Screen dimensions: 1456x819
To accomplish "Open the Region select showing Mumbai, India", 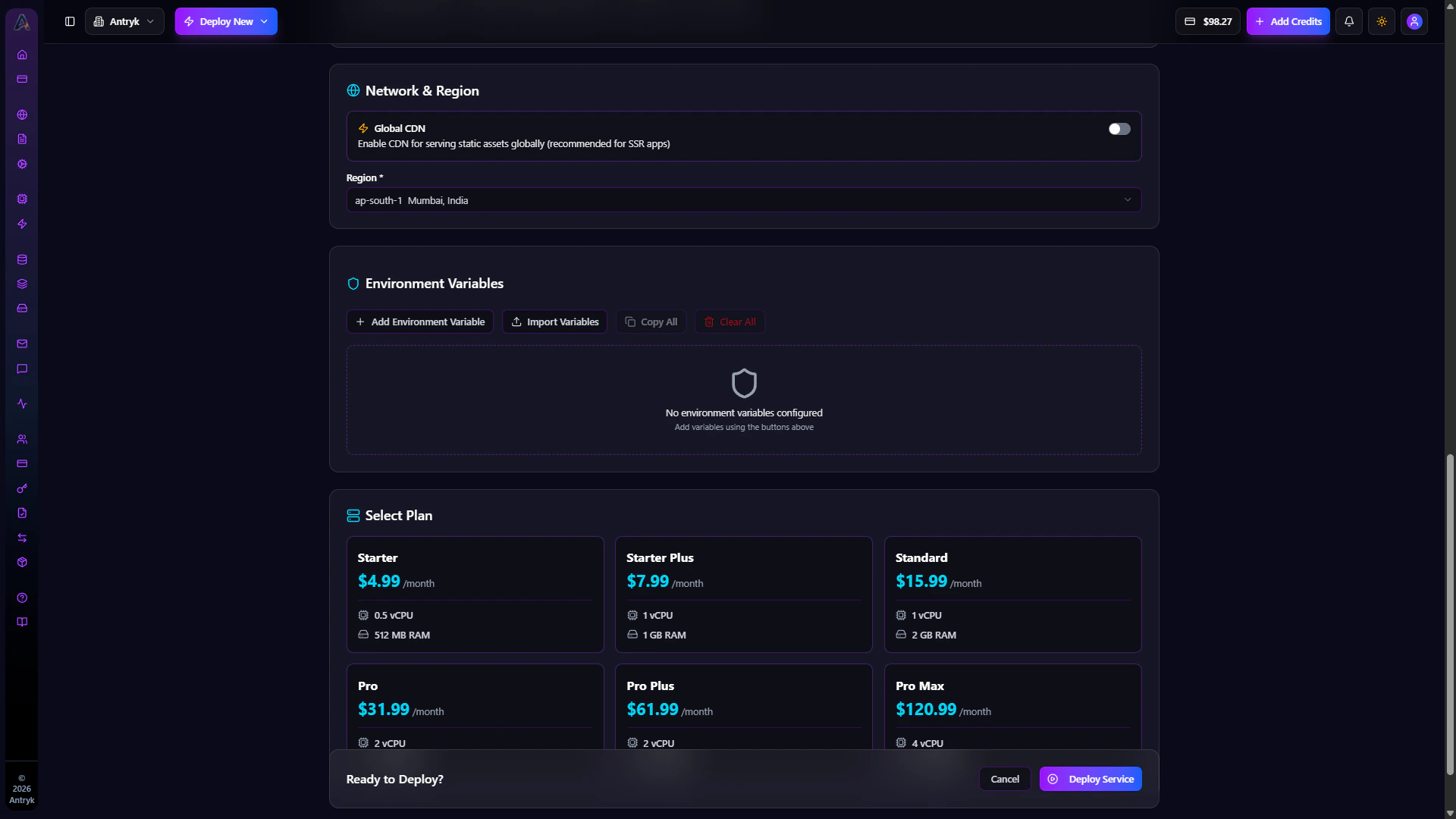I will [x=744, y=200].
